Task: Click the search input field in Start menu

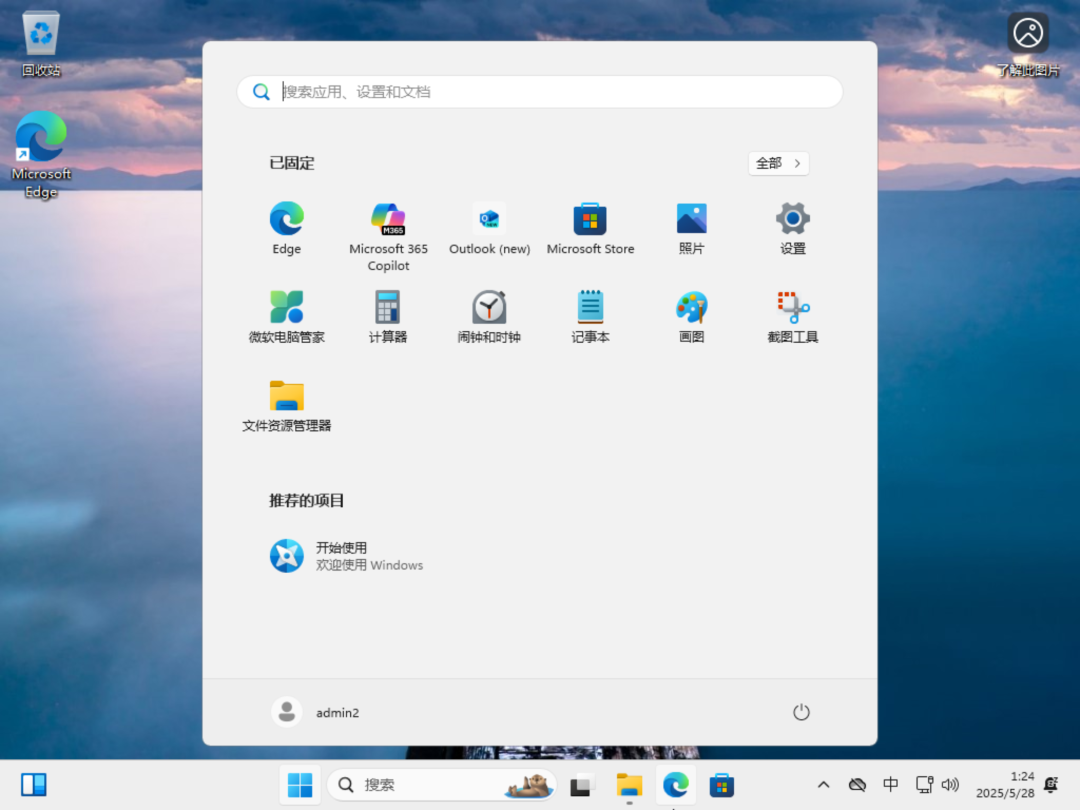Action: coord(540,91)
